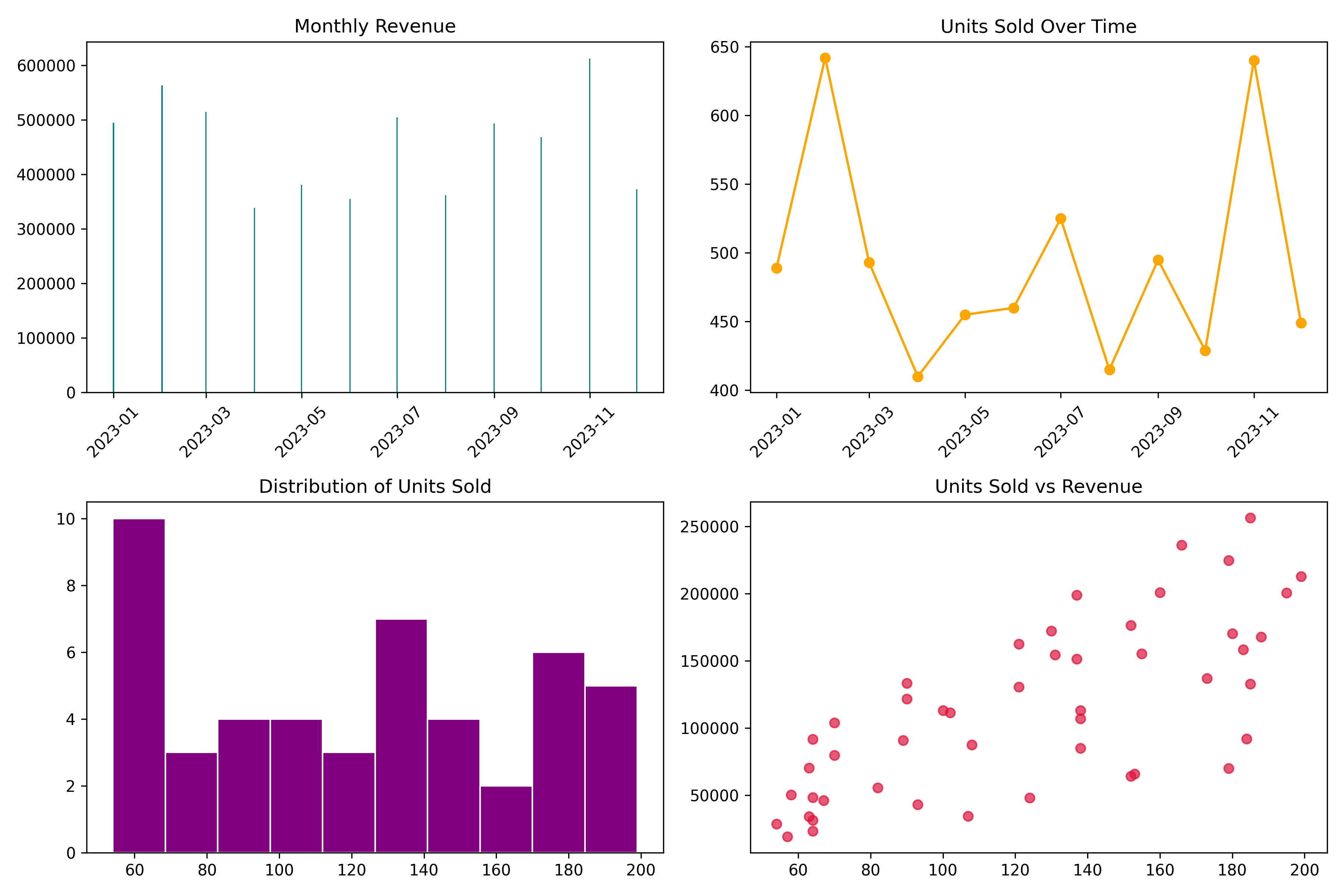Click the topmost red scatter point above 250000
The image size is (1344, 896).
1250,518
